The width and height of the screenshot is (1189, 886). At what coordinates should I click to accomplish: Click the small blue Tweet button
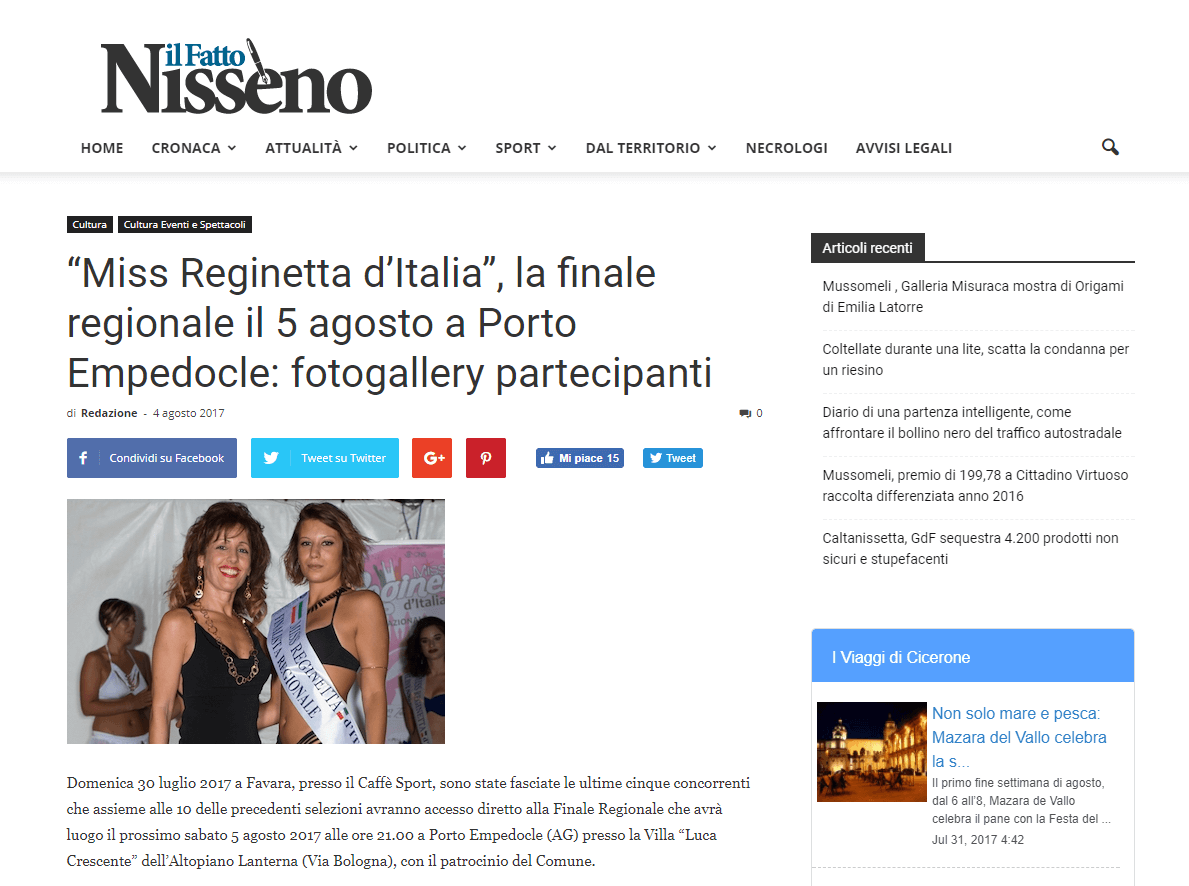click(x=673, y=458)
